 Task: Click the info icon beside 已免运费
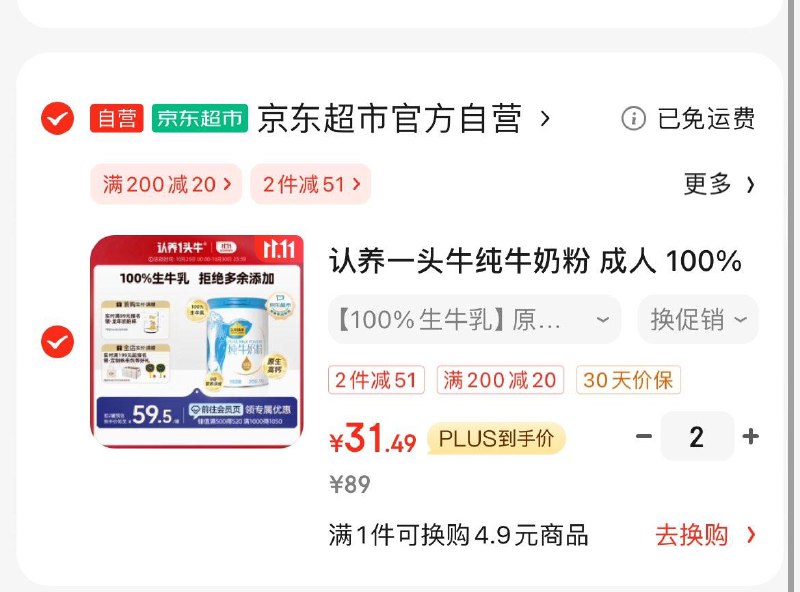pyautogui.click(x=634, y=118)
